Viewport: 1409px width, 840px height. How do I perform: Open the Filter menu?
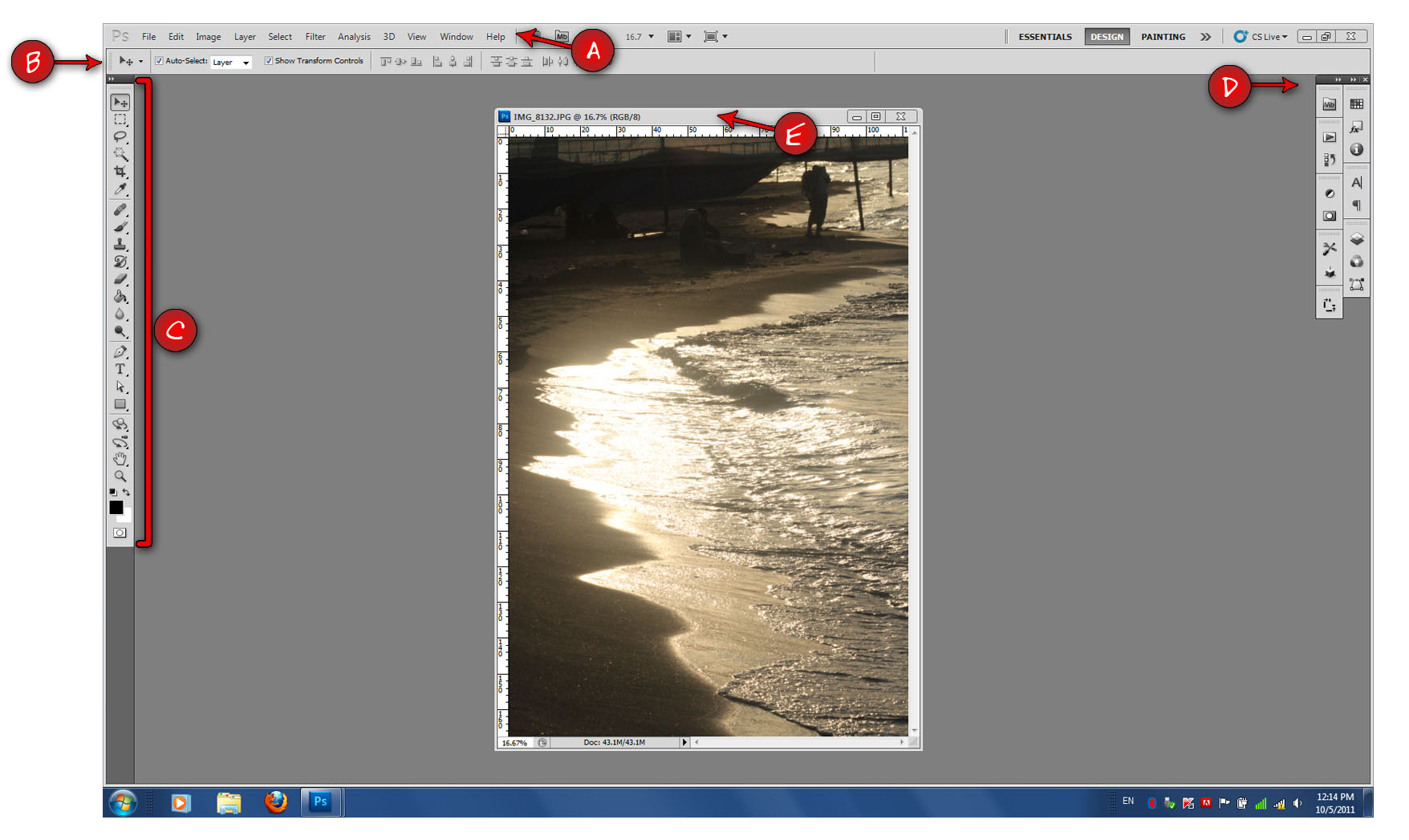(315, 37)
